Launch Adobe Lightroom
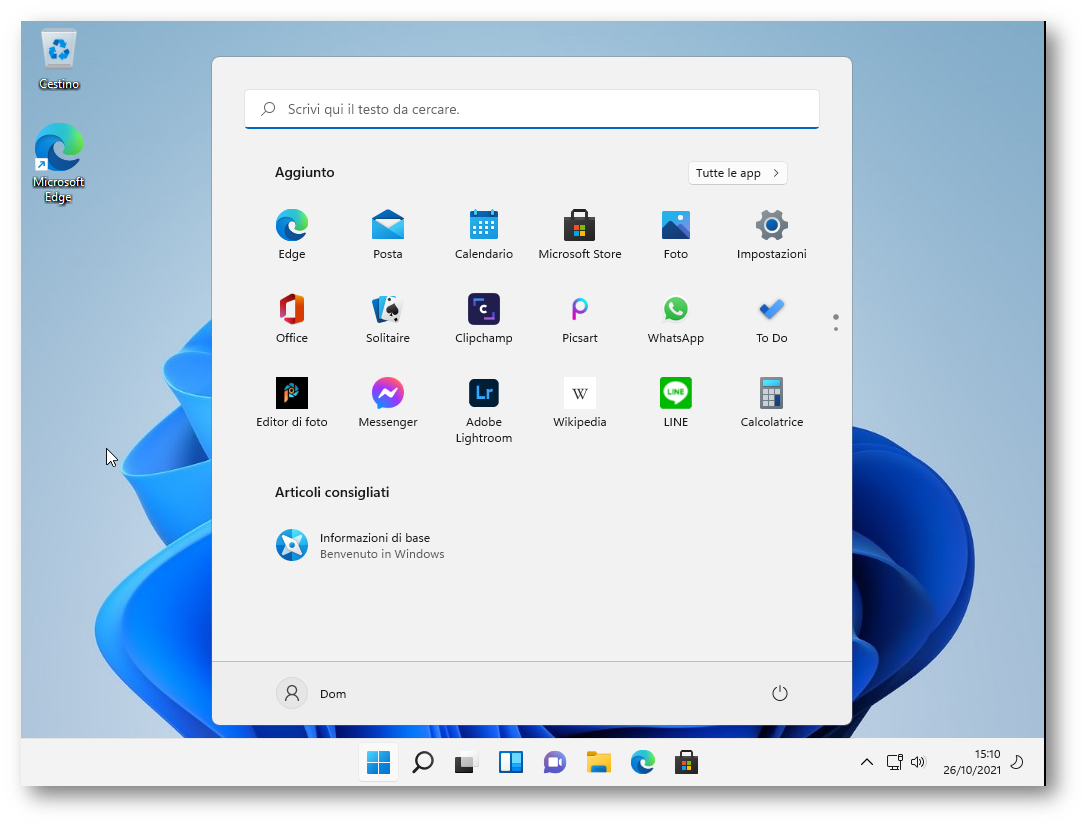The height and width of the screenshot is (828, 1088). coord(484,410)
